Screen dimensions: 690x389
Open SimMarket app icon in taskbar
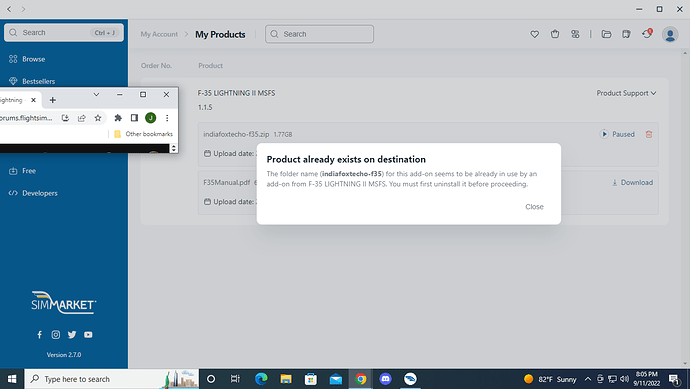[410, 379]
